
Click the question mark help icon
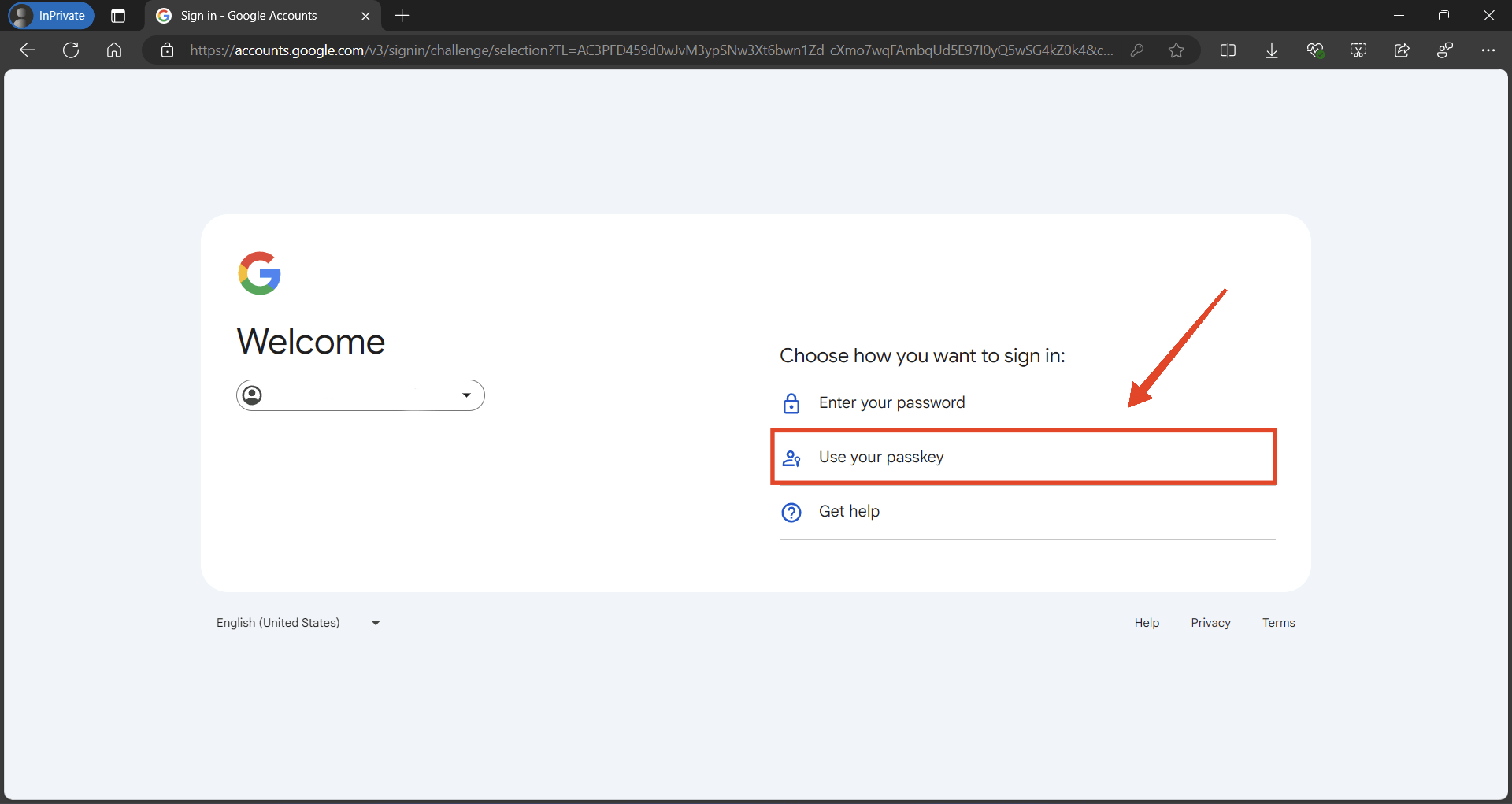pyautogui.click(x=791, y=513)
